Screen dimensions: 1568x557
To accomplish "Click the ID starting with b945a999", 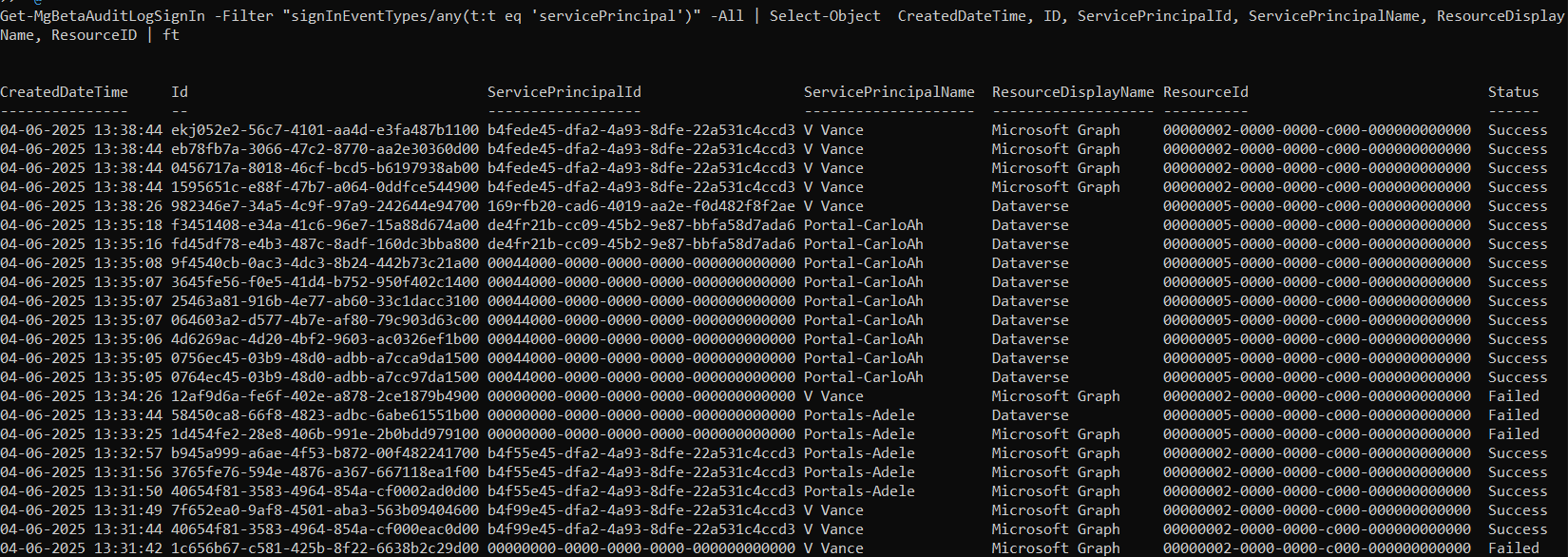I will (x=325, y=453).
